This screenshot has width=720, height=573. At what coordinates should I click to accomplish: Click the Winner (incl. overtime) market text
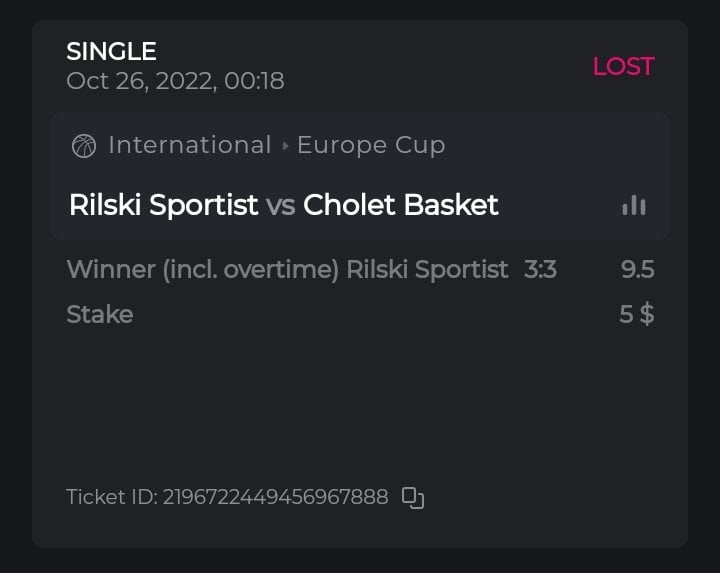tap(204, 269)
